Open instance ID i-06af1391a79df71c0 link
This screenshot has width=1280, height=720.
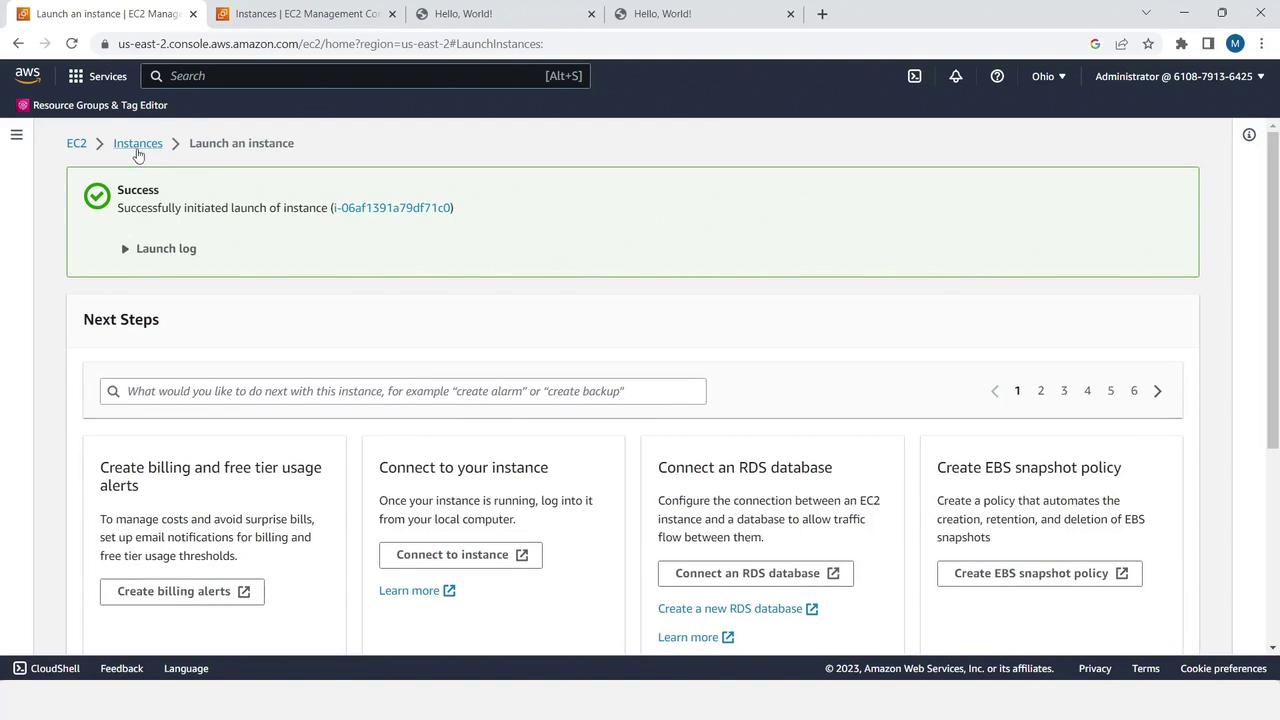coord(392,208)
